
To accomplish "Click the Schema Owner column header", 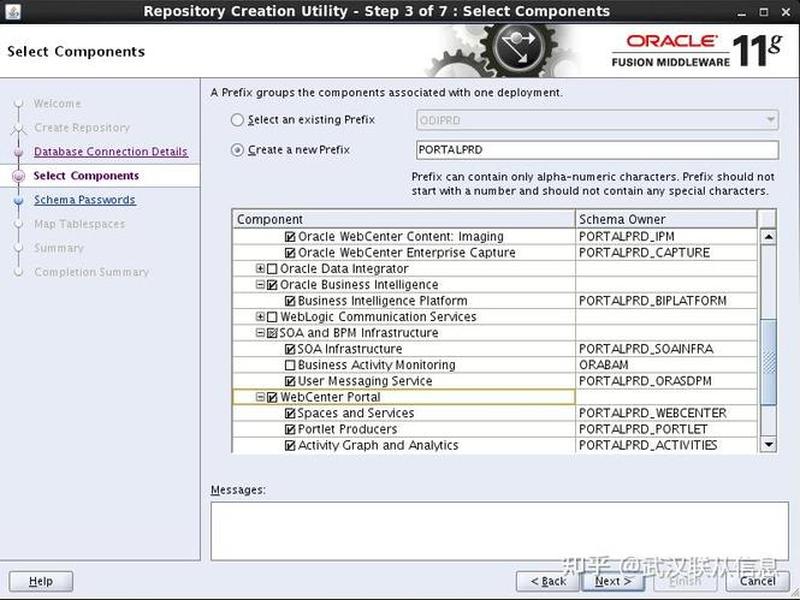I will point(666,219).
